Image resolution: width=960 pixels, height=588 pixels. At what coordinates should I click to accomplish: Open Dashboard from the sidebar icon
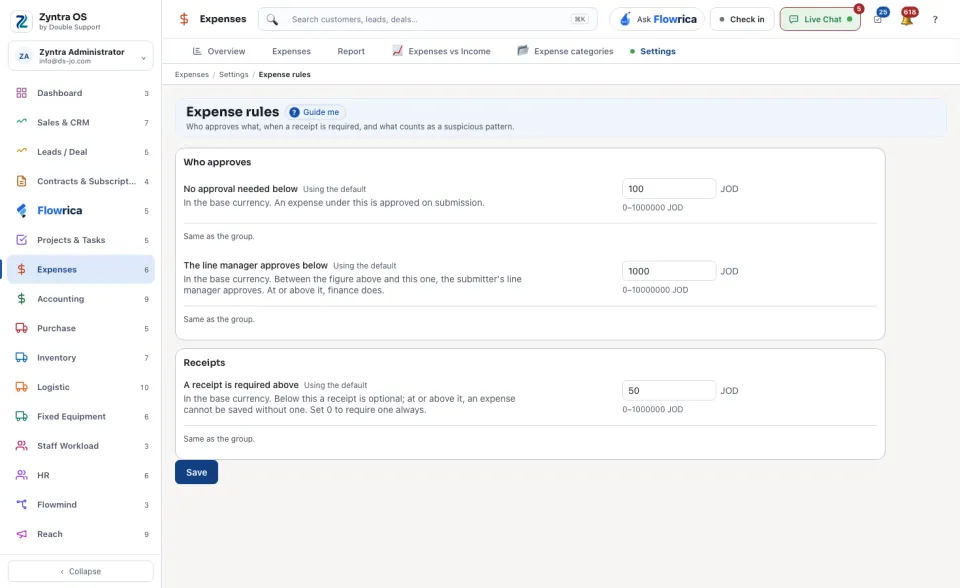(21, 93)
